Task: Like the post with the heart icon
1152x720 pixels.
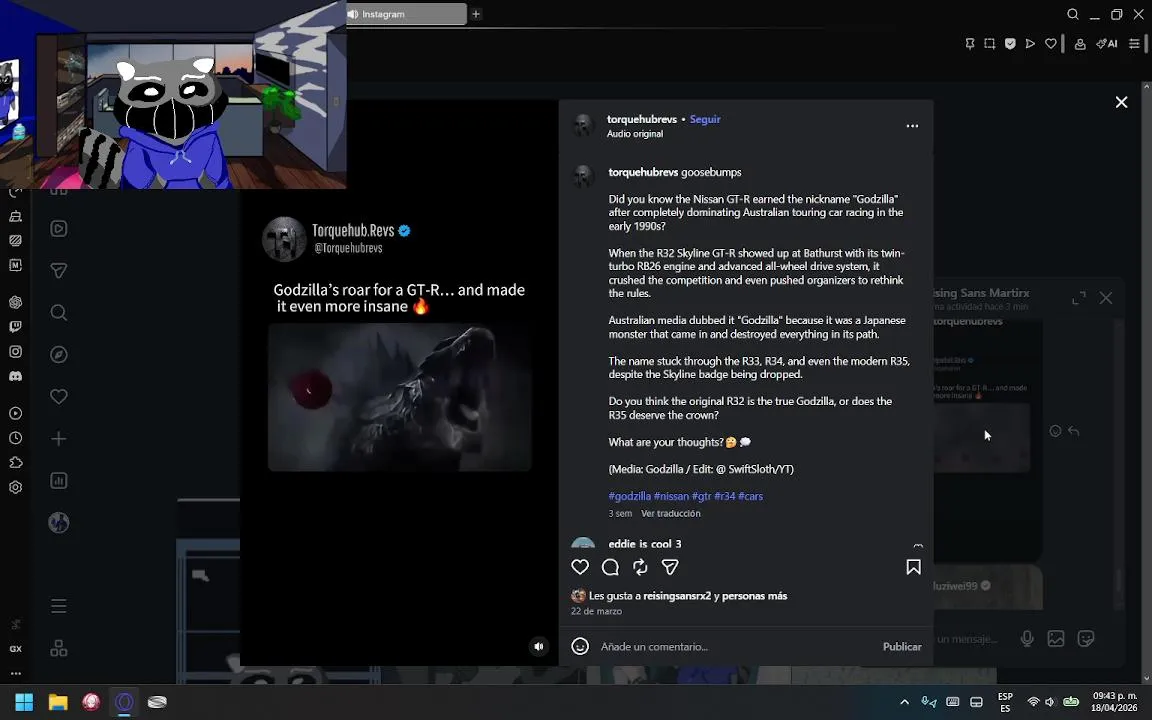Action: pyautogui.click(x=580, y=566)
